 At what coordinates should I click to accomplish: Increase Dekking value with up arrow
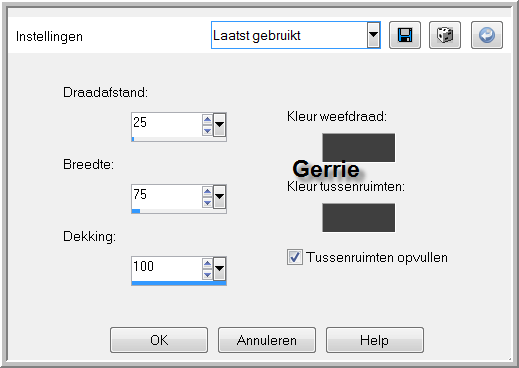coord(207,264)
